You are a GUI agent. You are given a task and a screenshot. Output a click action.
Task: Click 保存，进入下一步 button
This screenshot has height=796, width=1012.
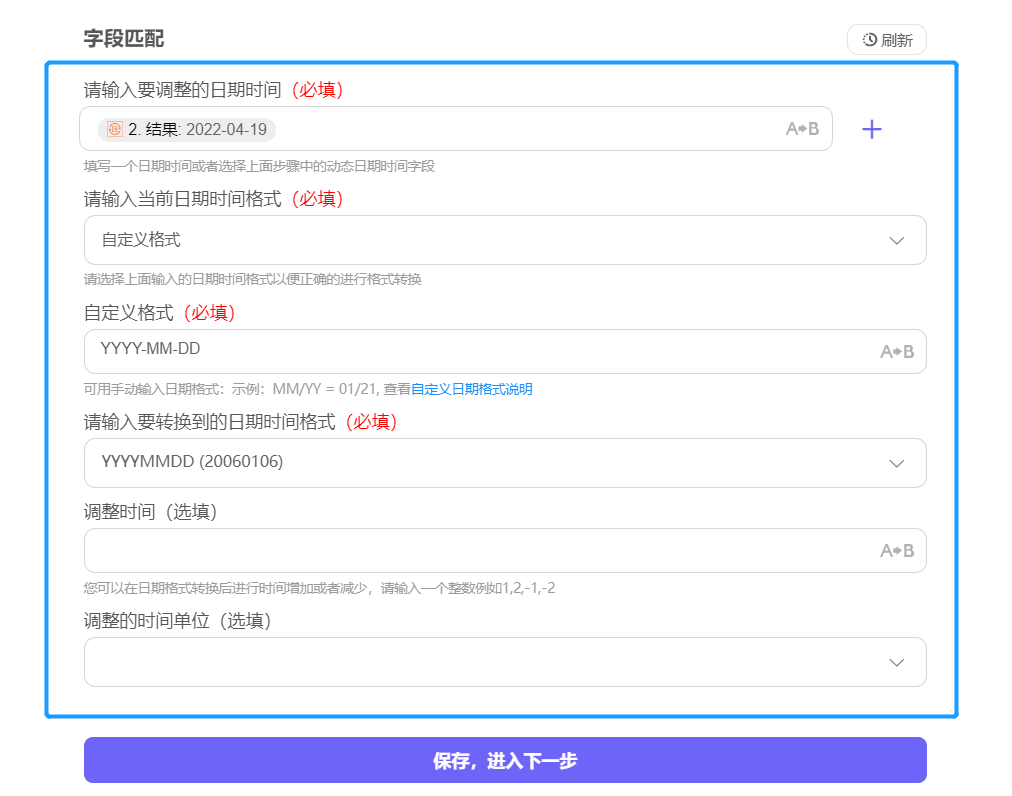[x=505, y=760]
